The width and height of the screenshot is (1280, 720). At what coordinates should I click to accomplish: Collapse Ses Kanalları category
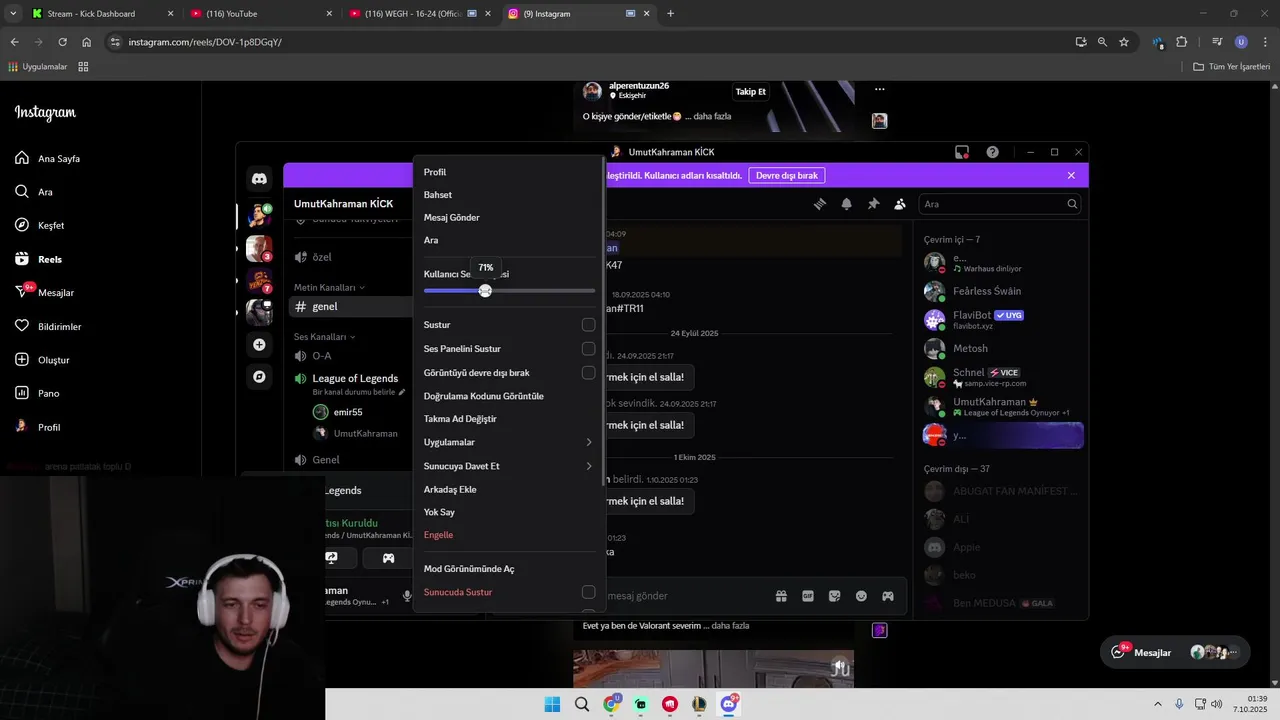pyautogui.click(x=325, y=337)
